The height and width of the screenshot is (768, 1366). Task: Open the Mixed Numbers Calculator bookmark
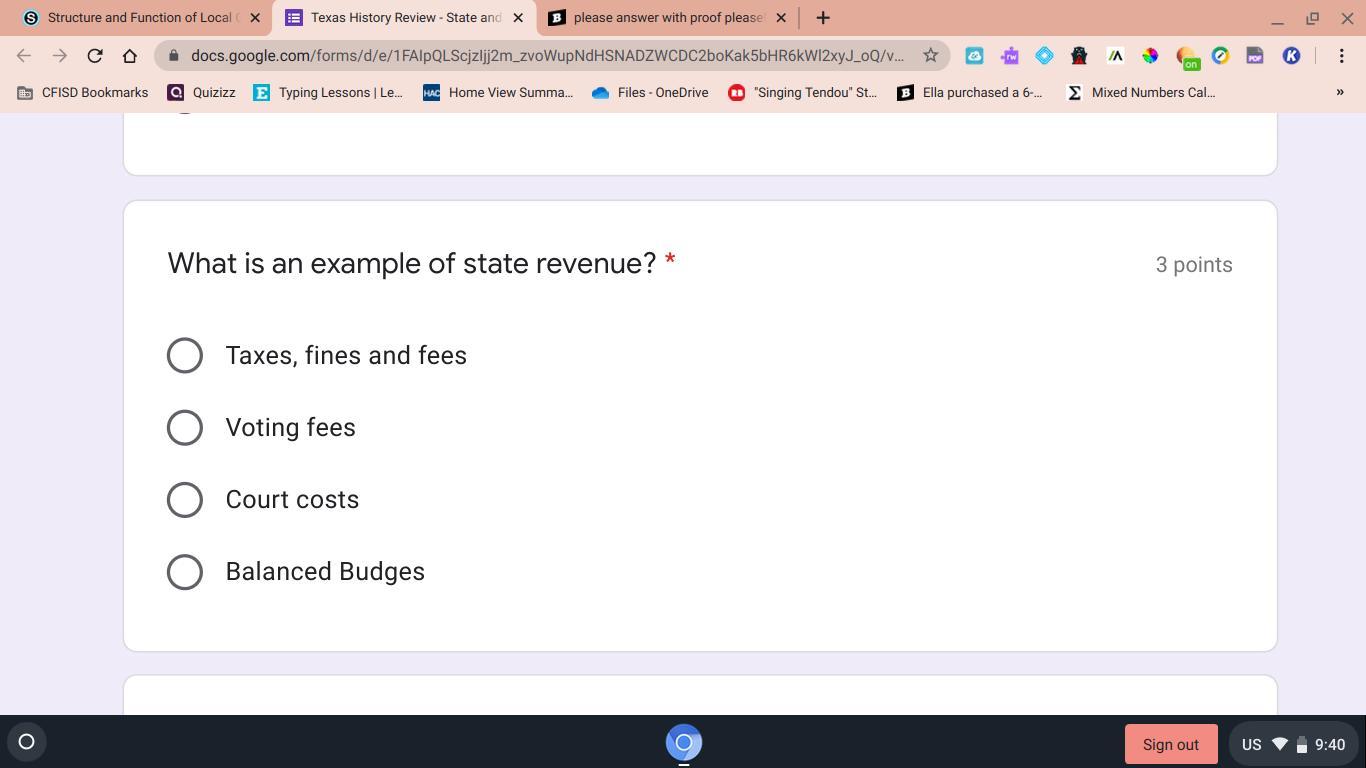[x=1141, y=92]
